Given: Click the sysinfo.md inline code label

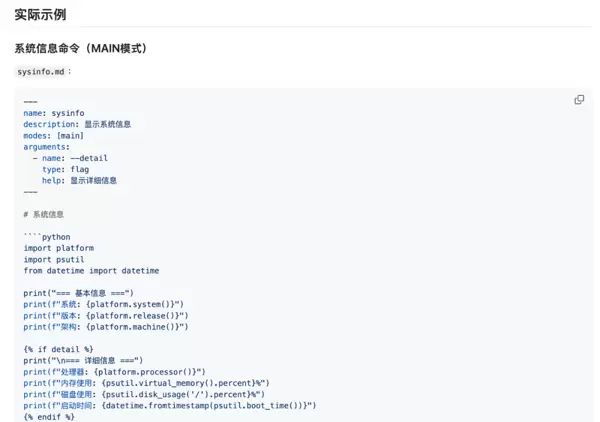Looking at the screenshot, I should click(41, 72).
